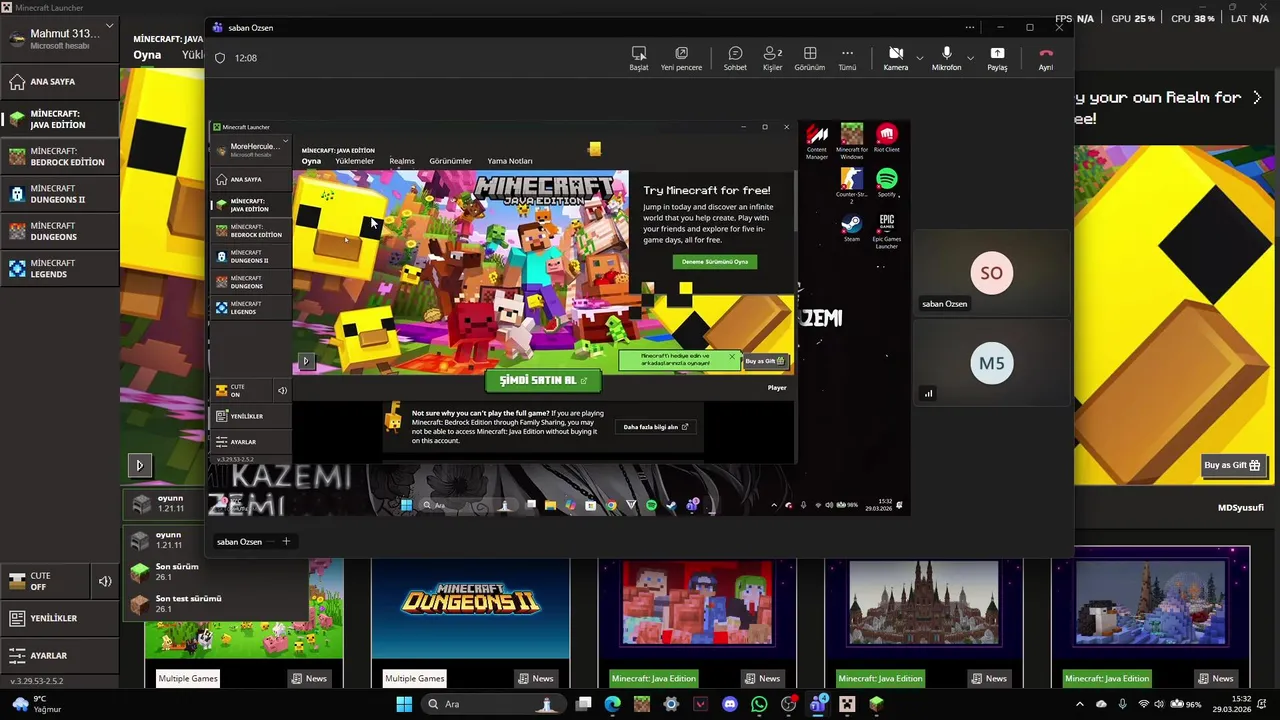
Task: Mute the Mikrofon
Action: pos(946,58)
